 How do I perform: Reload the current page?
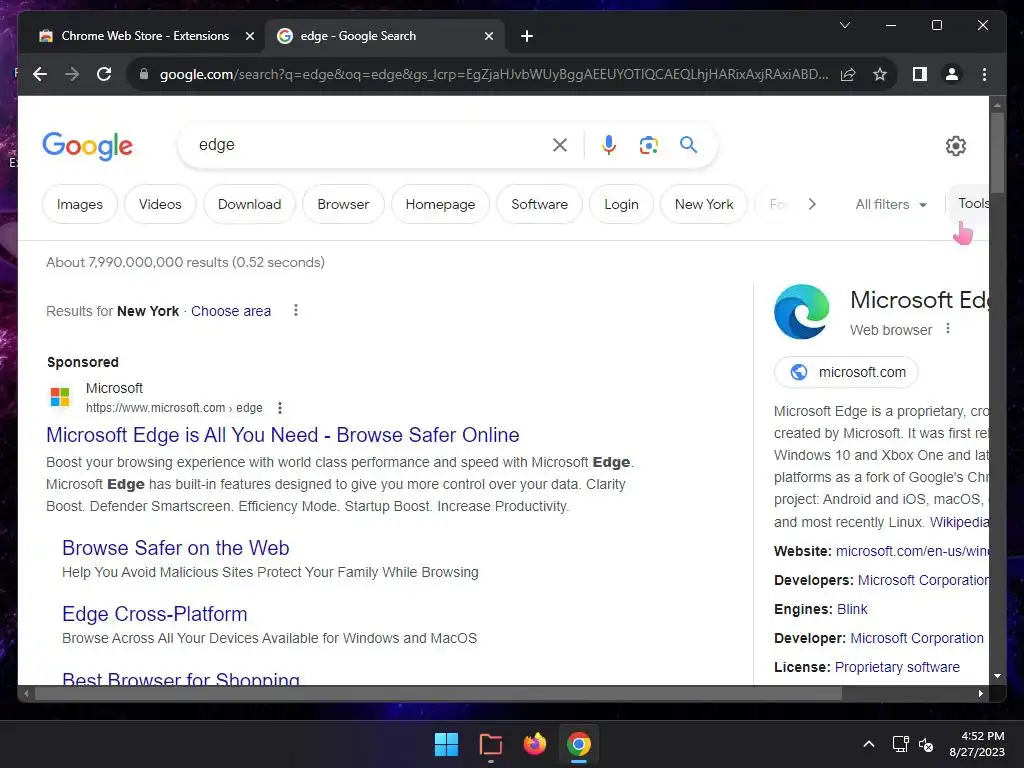click(x=104, y=74)
